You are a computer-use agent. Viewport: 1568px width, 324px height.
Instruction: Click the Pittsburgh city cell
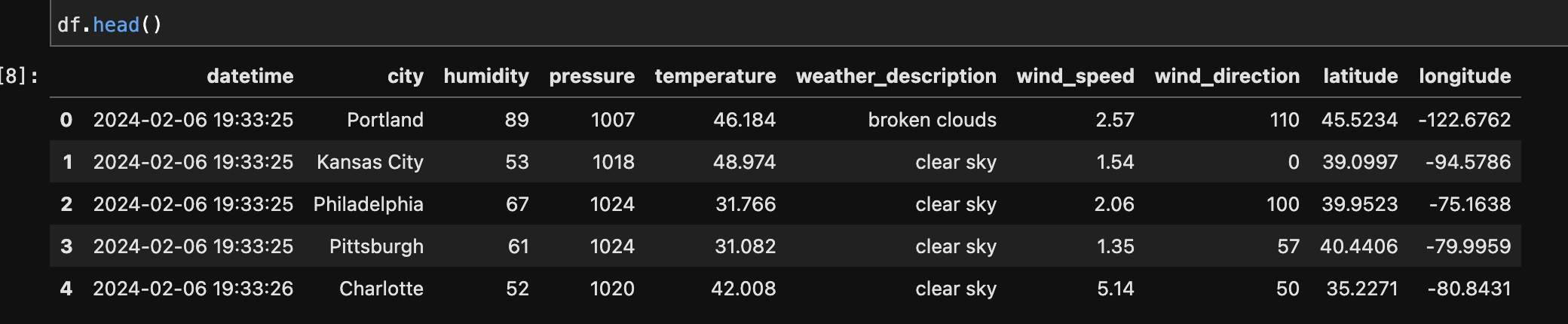click(x=376, y=246)
